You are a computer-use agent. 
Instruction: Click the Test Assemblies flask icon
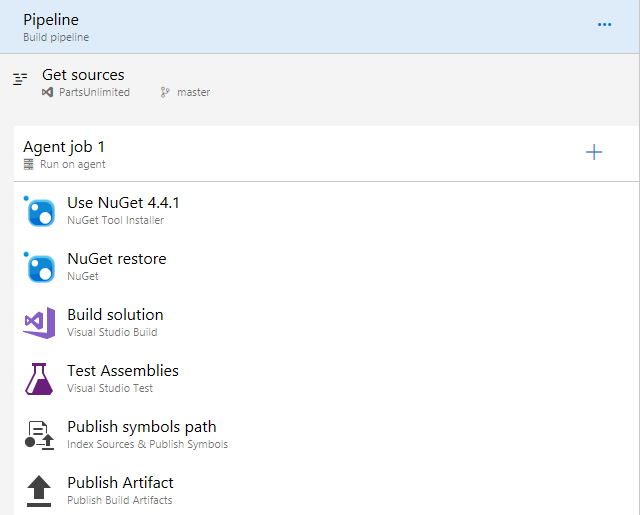[39, 379]
